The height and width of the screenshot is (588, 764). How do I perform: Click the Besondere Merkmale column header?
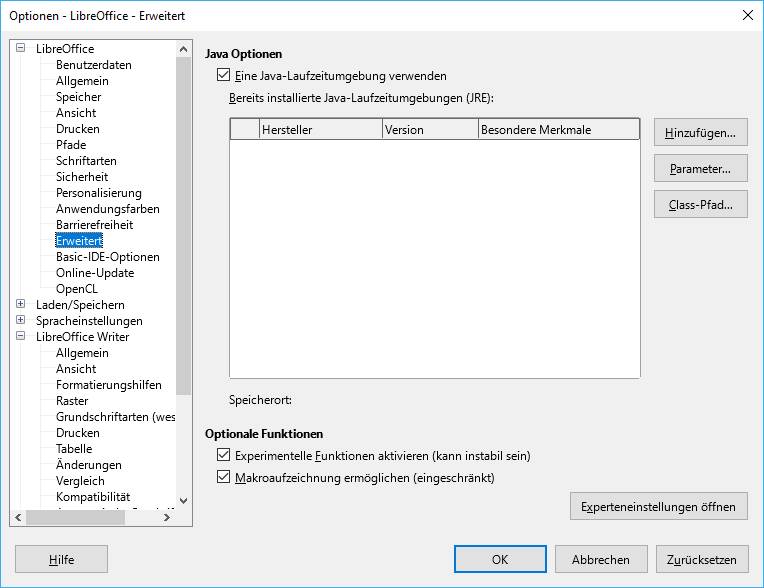click(558, 130)
